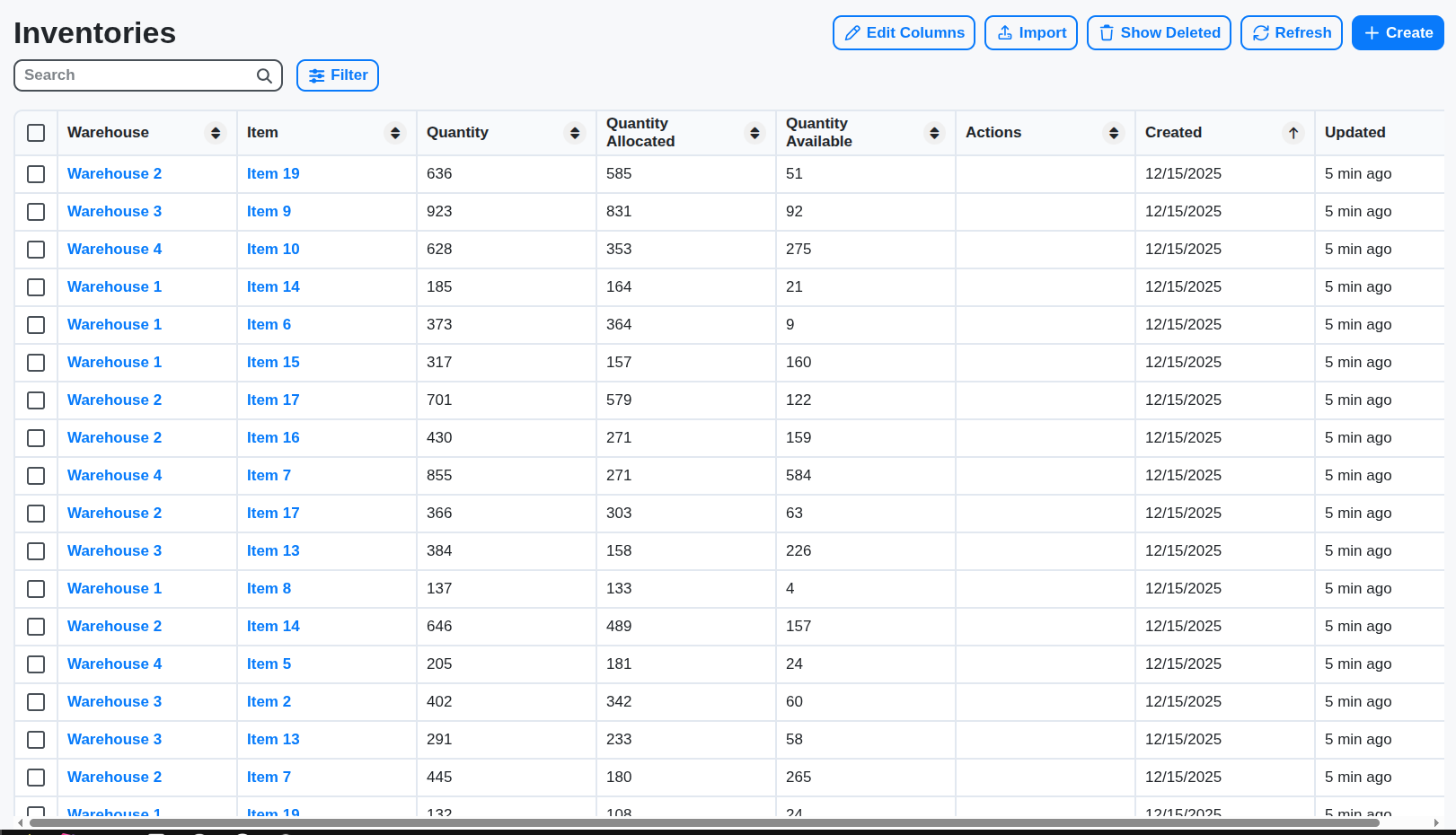This screenshot has height=835, width=1456.
Task: Click the trash icon on Show Deleted
Action: pyautogui.click(x=1106, y=32)
